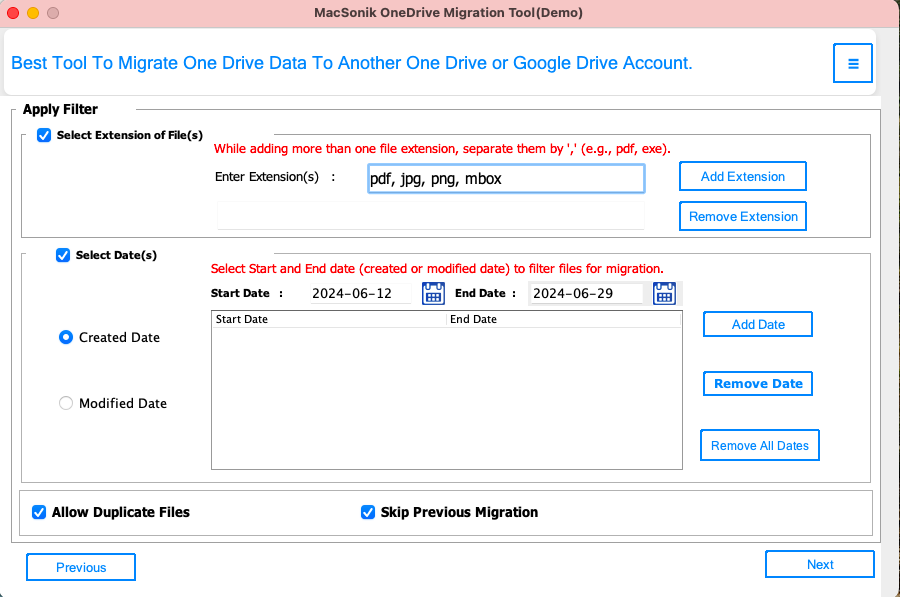The width and height of the screenshot is (900, 597).
Task: Select the Created Date radio button
Action: click(66, 338)
